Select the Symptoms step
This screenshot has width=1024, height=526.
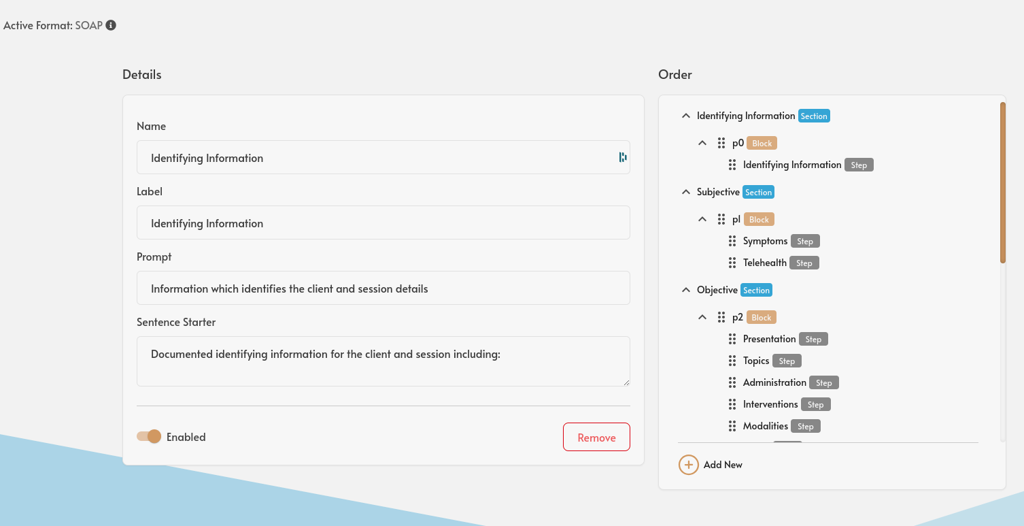coord(765,241)
